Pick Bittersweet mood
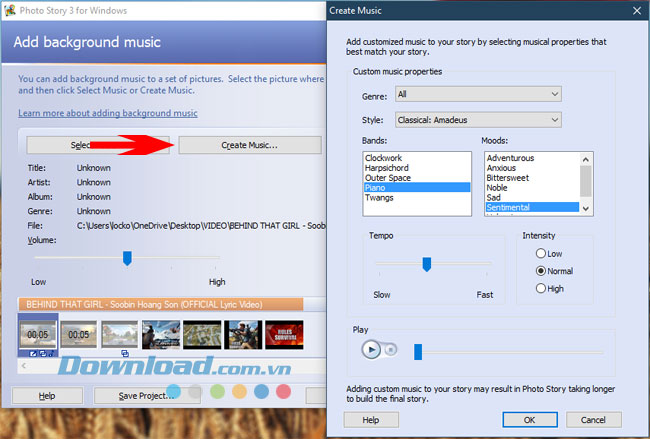This screenshot has width=650, height=439. [532, 178]
